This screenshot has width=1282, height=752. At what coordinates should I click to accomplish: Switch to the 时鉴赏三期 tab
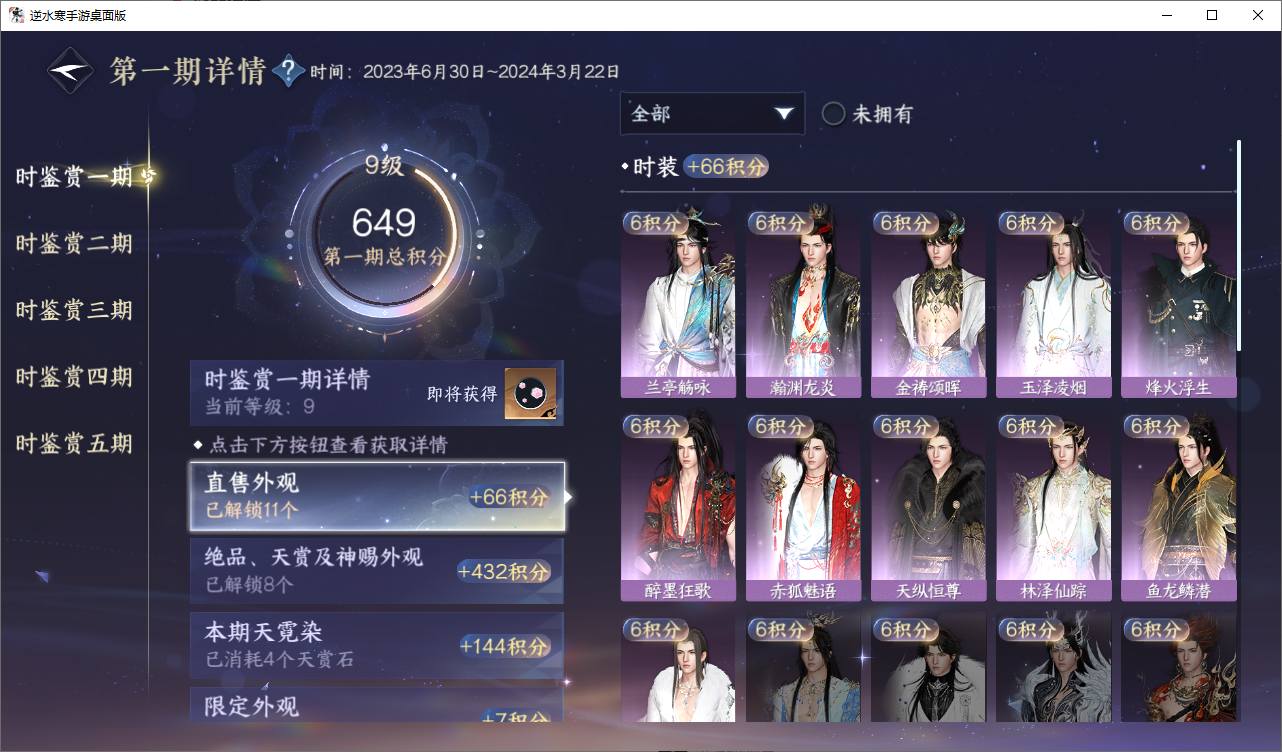tap(74, 310)
